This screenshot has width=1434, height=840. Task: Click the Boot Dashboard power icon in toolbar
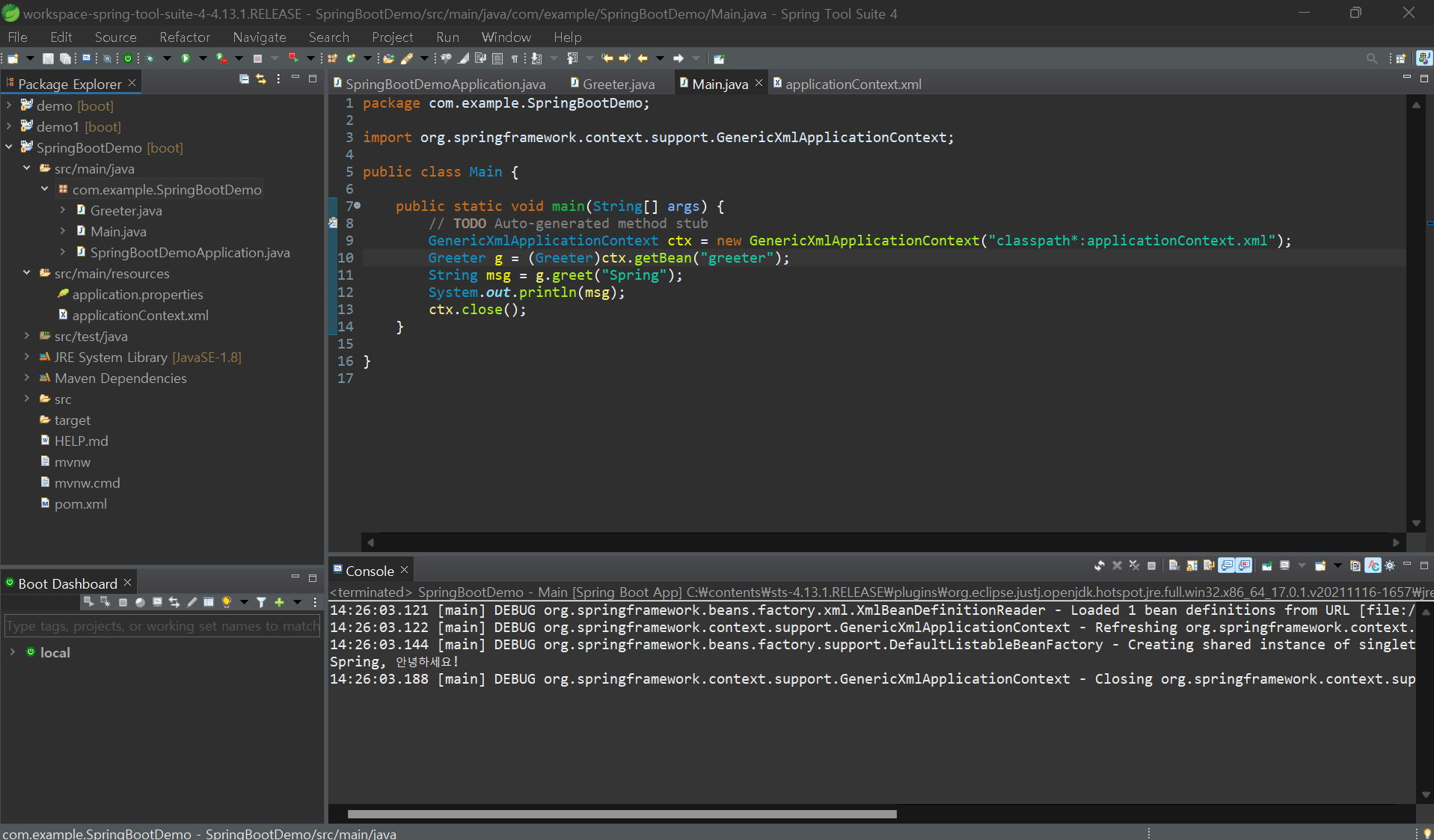128,58
